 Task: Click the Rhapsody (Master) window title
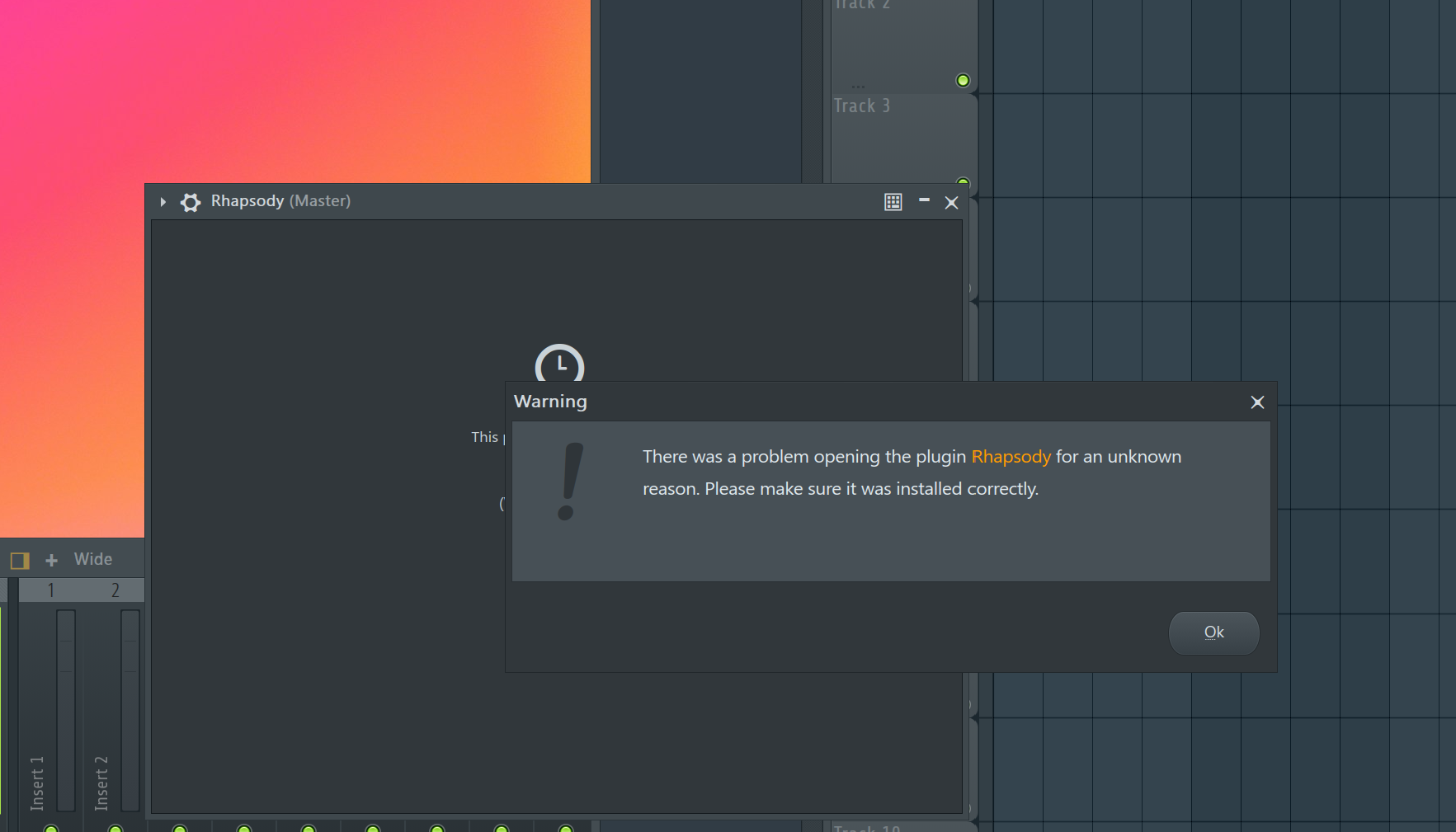pos(280,201)
